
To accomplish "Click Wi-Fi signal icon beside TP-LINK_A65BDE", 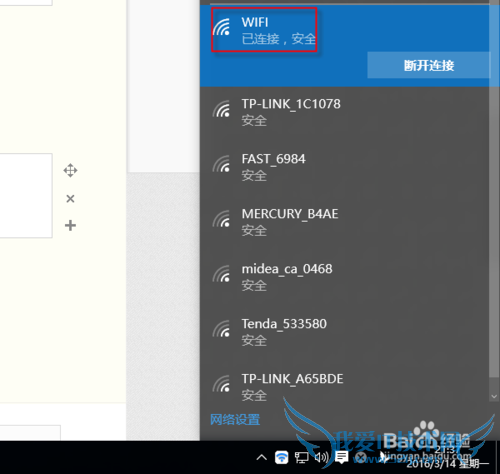I will coord(221,384).
